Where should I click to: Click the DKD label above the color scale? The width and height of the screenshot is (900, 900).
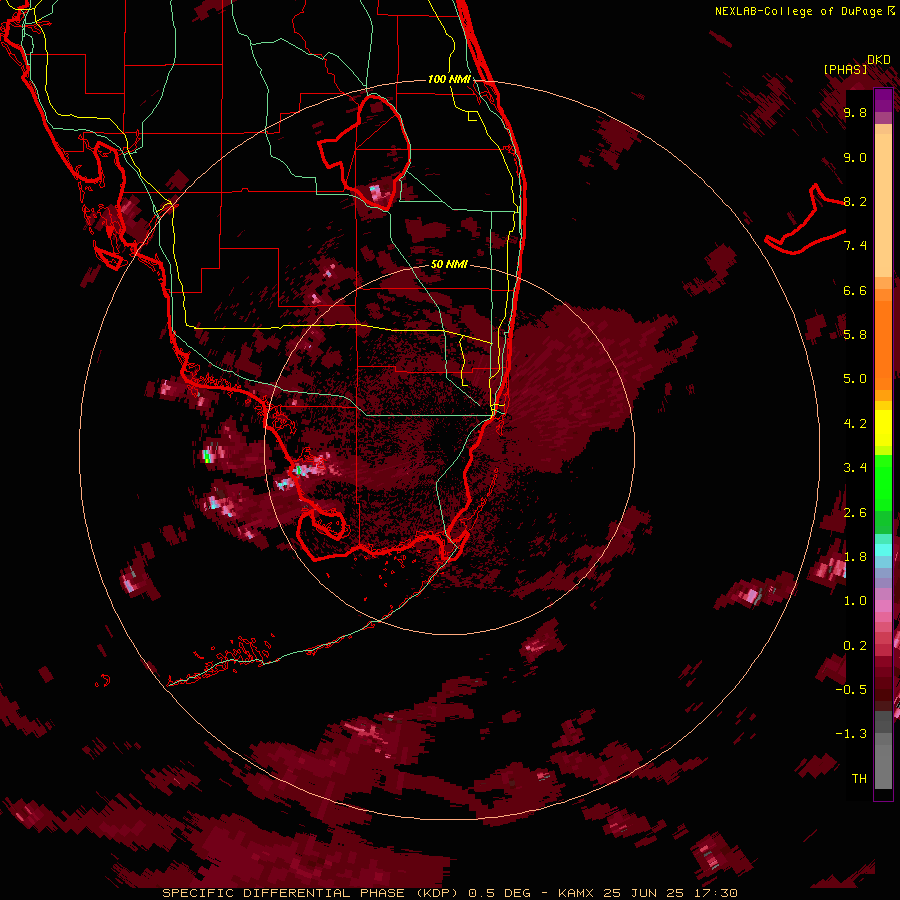(879, 60)
